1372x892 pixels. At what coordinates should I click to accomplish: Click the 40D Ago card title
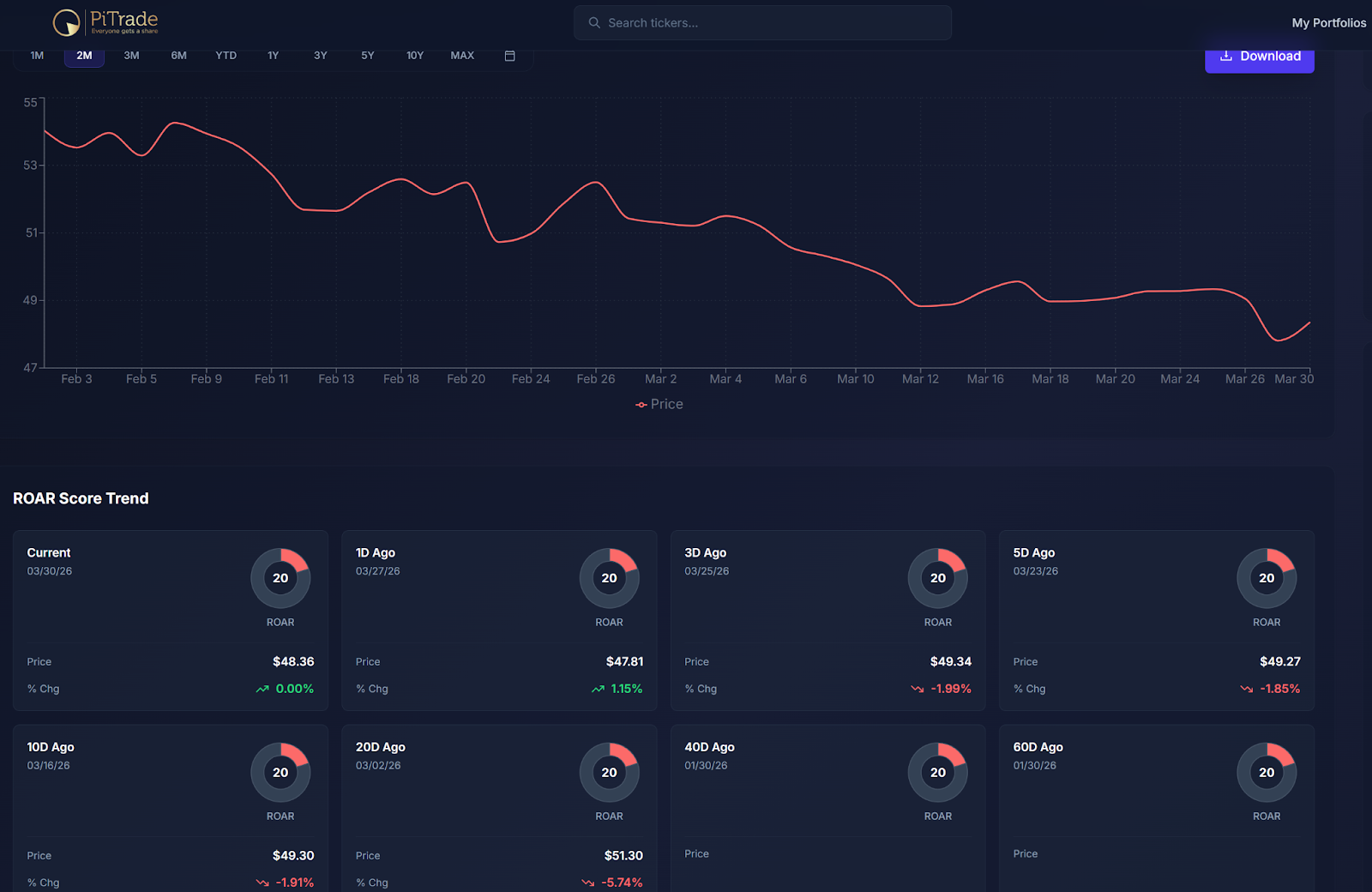click(x=709, y=748)
